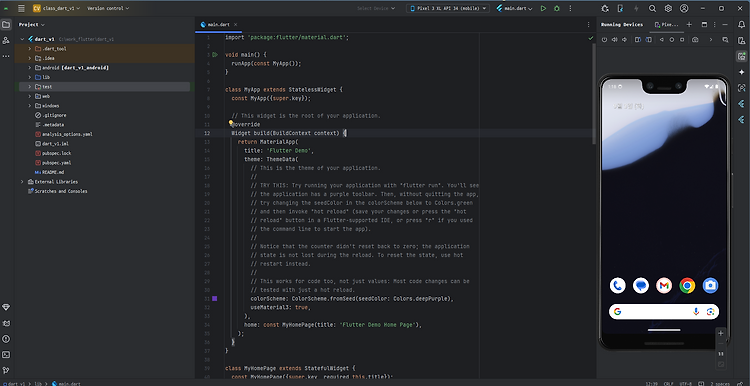This screenshot has height=386, width=750.
Task: Click emulator Overview square button
Action: [682, 40]
